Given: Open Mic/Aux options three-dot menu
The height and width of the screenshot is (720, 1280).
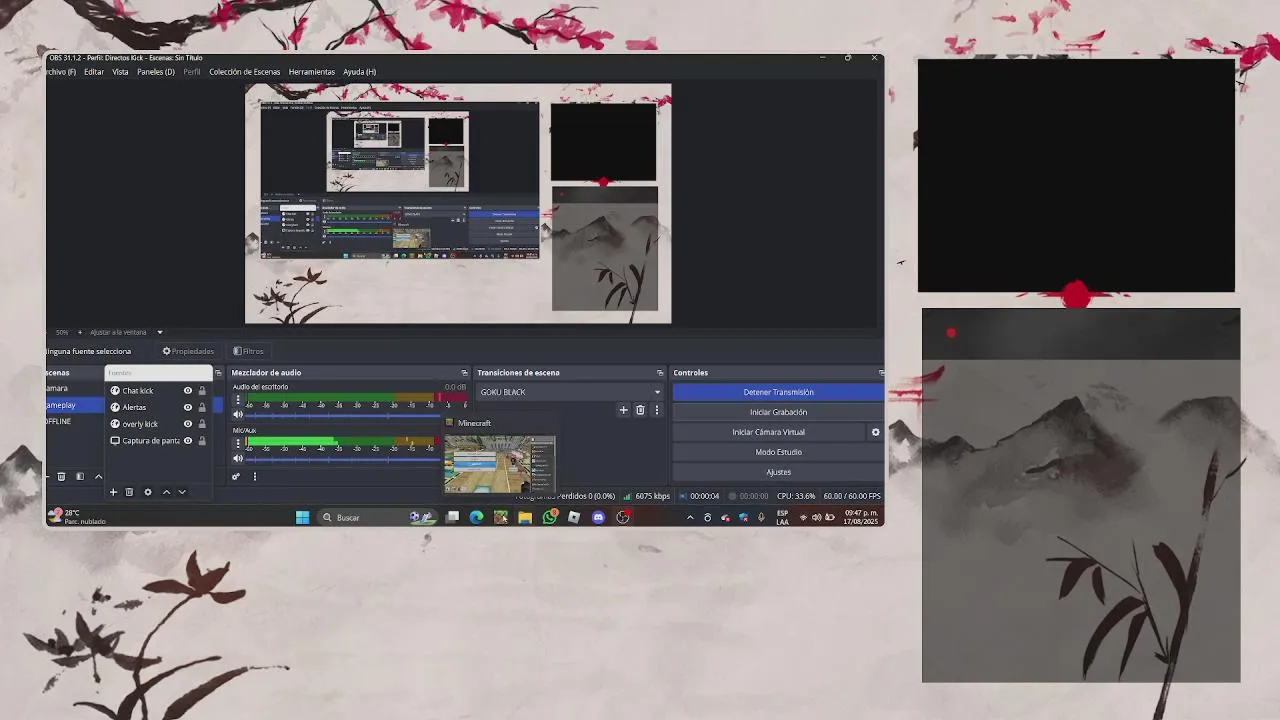Looking at the screenshot, I should (x=238, y=443).
